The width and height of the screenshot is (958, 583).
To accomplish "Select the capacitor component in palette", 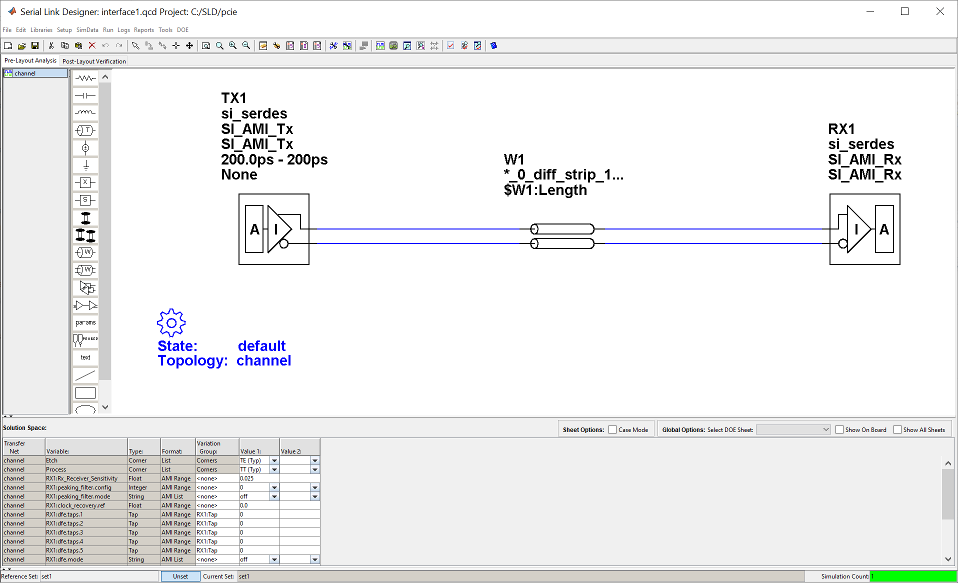I will [86, 94].
